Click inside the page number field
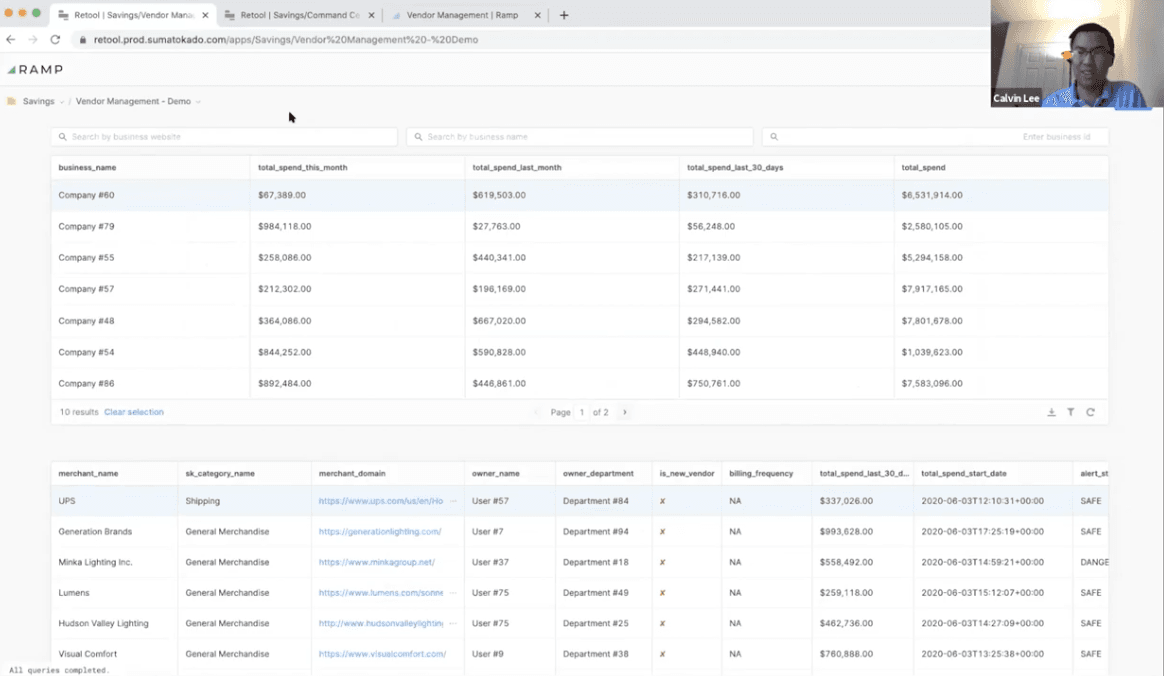The height and width of the screenshot is (676, 1164). tap(581, 412)
